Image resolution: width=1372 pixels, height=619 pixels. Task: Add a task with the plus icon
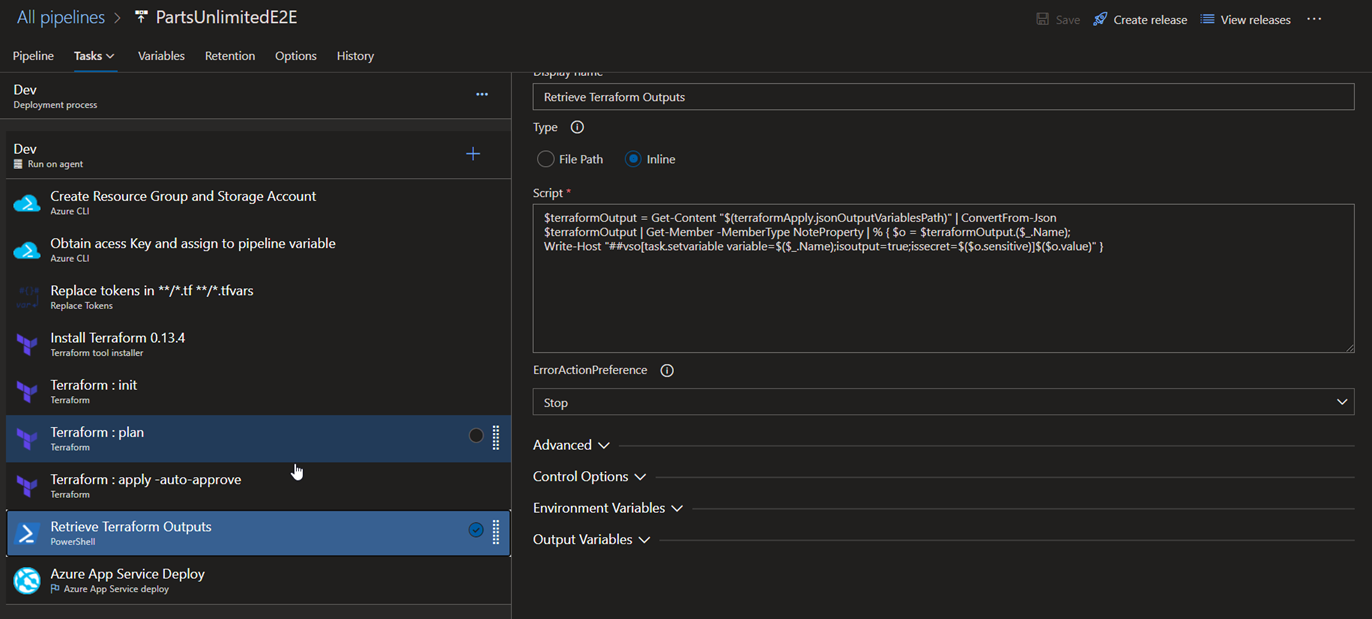coord(473,154)
